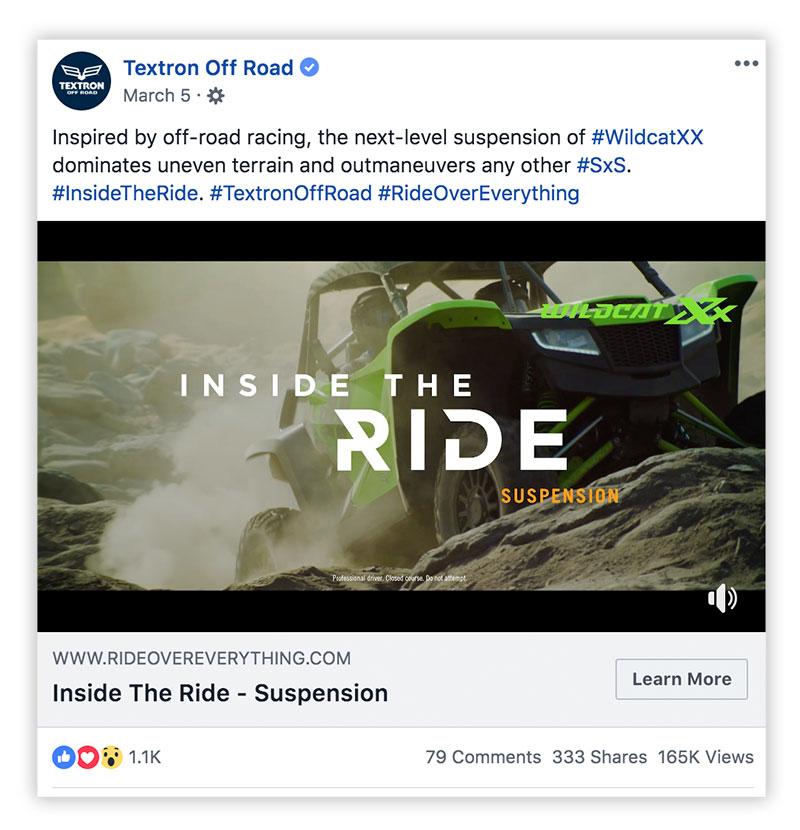
Task: Click the Wow reaction emoji icon
Action: coord(111,757)
